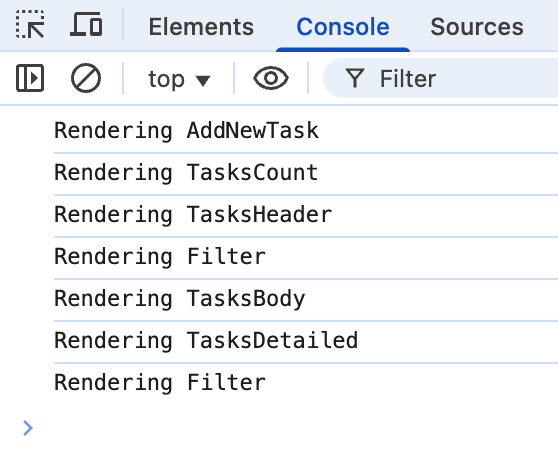Click the dropdown arrow beside top

203,80
